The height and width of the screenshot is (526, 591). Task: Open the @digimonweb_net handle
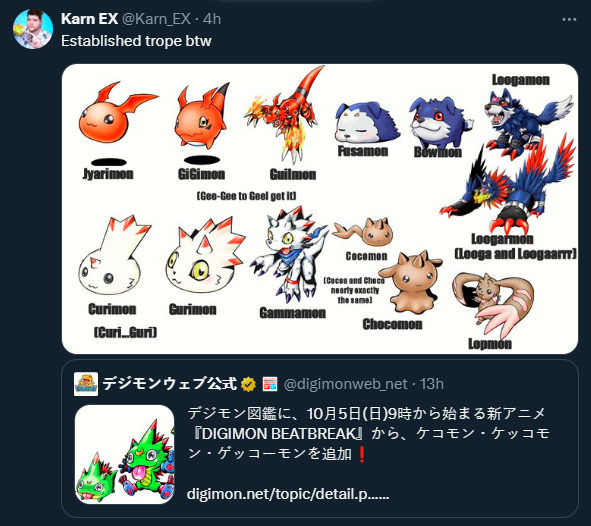(345, 384)
